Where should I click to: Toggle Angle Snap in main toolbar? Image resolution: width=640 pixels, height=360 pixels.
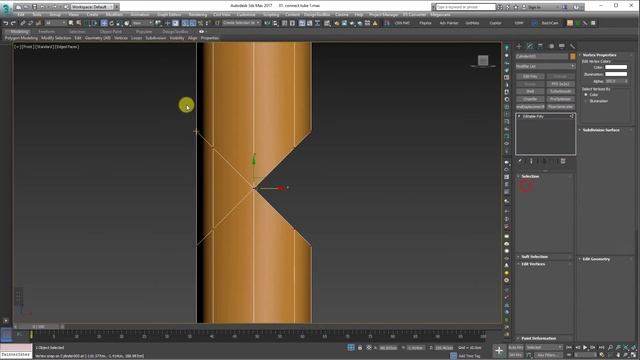193,23
